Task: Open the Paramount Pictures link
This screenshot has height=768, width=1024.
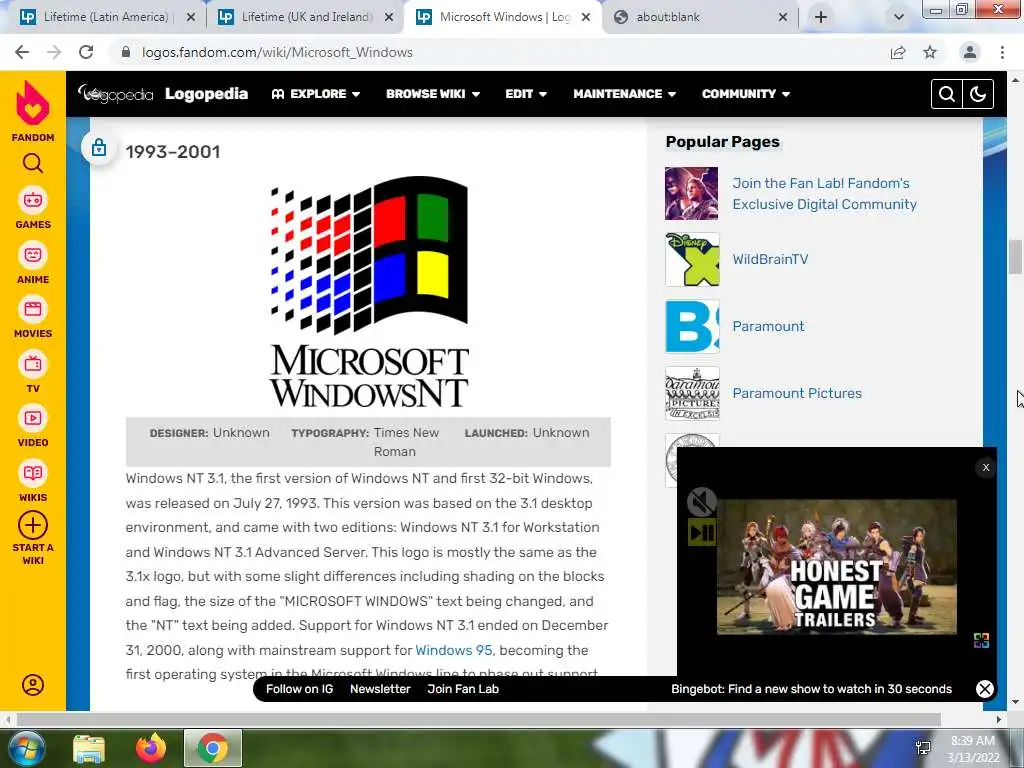Action: coord(797,393)
